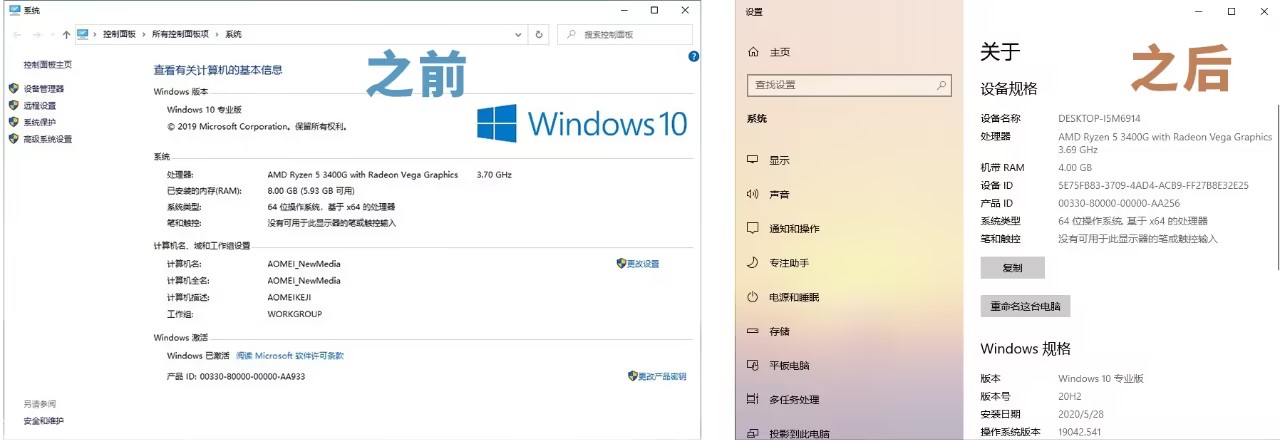
Task: Click the 查找设置 search box
Action: click(849, 85)
